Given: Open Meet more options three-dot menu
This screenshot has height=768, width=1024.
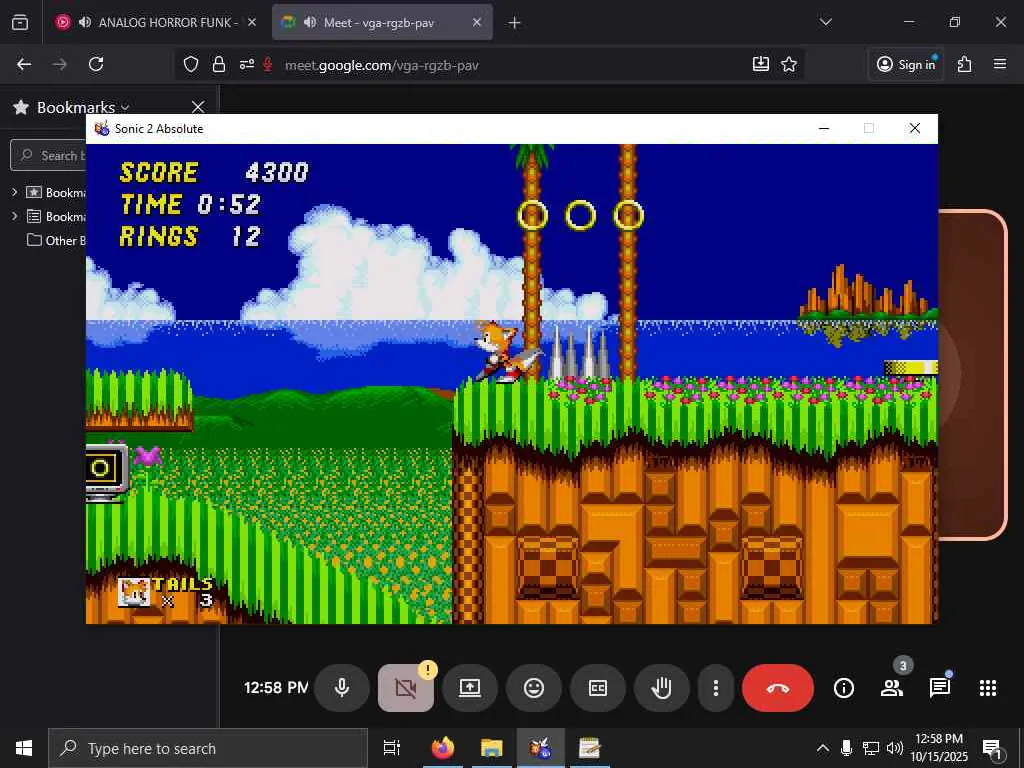Looking at the screenshot, I should coord(716,688).
